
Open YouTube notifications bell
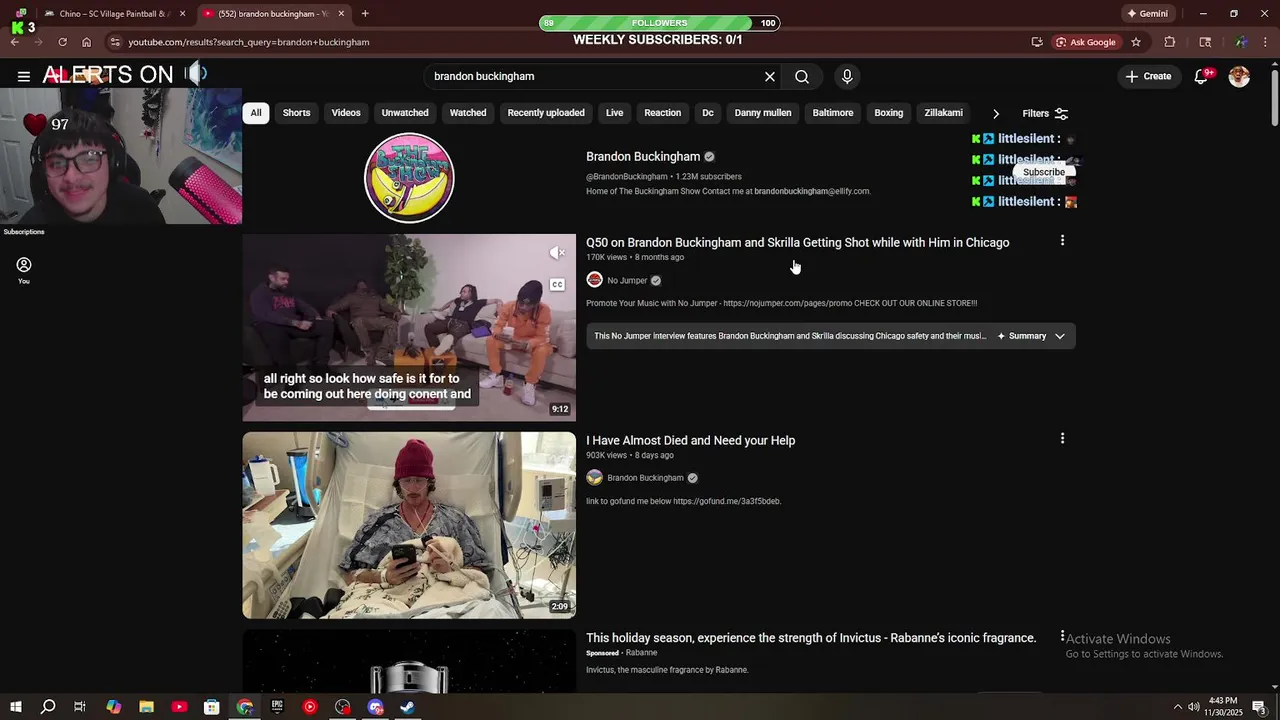(x=1202, y=76)
